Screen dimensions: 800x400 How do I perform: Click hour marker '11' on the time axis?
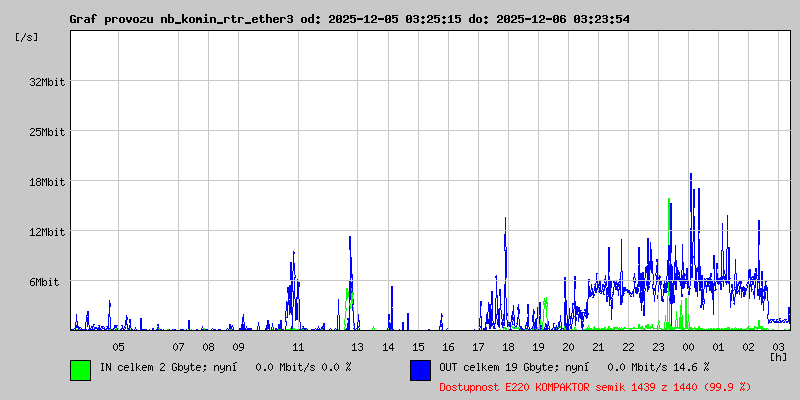[x=298, y=346]
